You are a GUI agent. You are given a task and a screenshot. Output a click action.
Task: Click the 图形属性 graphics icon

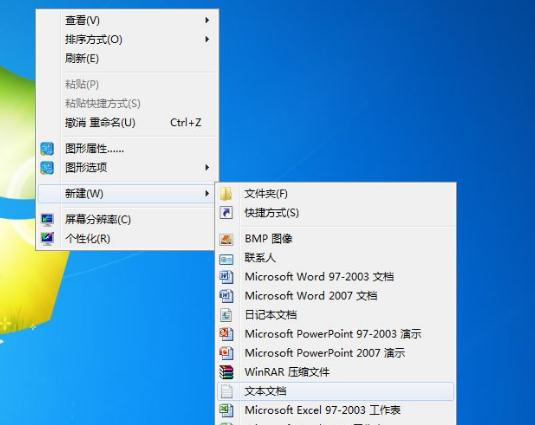coord(47,149)
